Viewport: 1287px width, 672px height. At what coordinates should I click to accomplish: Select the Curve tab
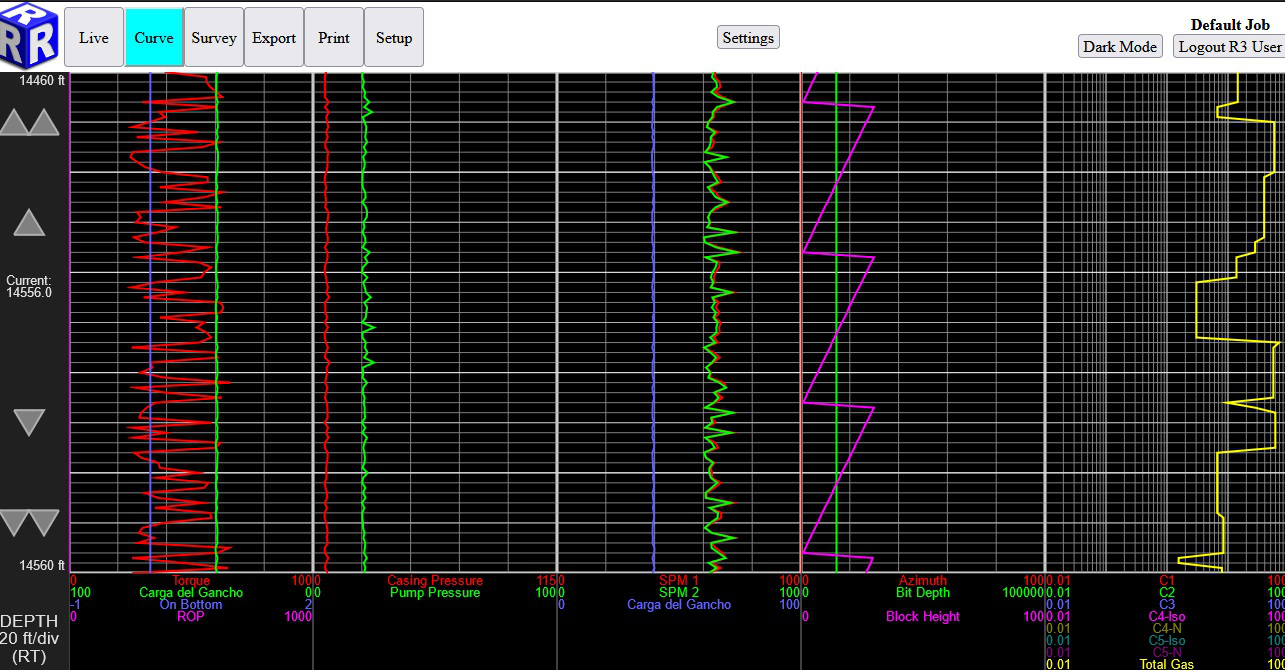click(154, 38)
